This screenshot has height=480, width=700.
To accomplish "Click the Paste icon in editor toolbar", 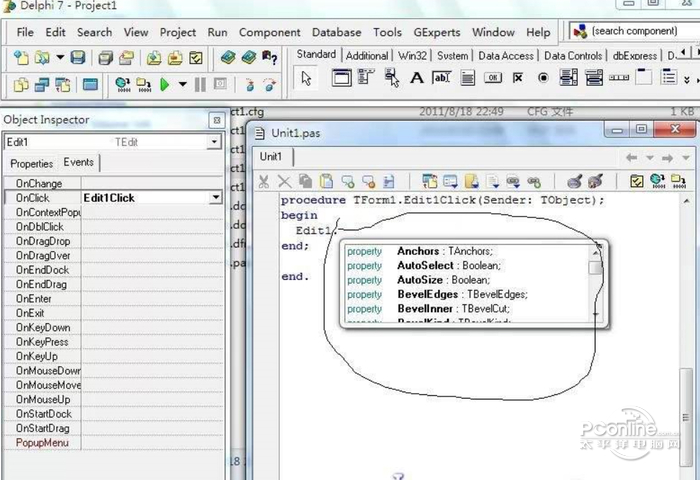I will 326,181.
